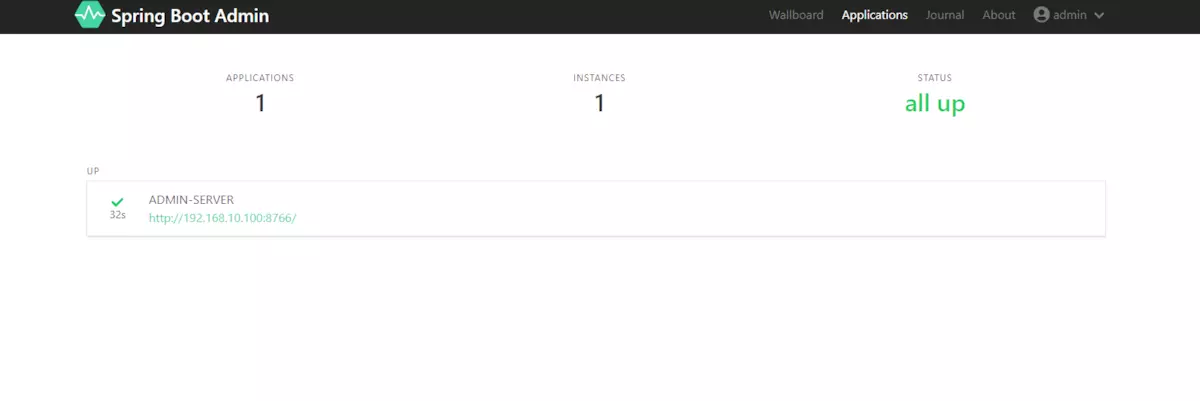The height and width of the screenshot is (401, 1200).
Task: Open the admin user menu
Action: (x=1069, y=15)
